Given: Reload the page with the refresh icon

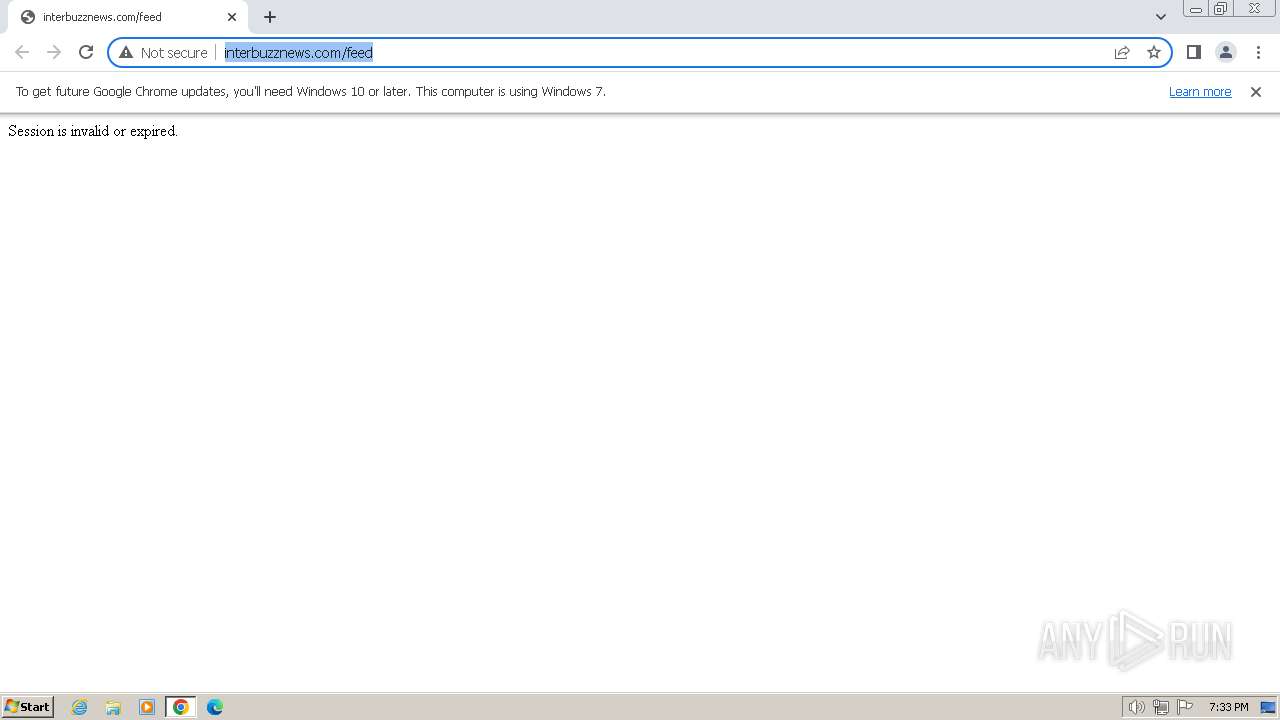Looking at the screenshot, I should pyautogui.click(x=86, y=52).
